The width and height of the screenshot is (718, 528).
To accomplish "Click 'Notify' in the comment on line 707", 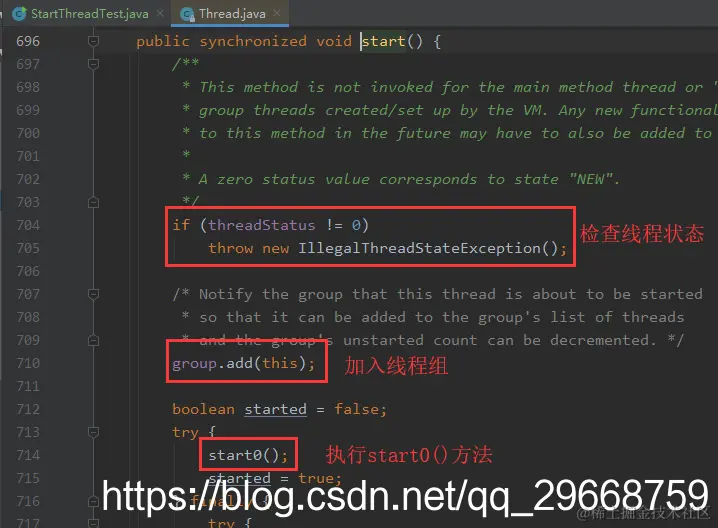I will 226,294.
